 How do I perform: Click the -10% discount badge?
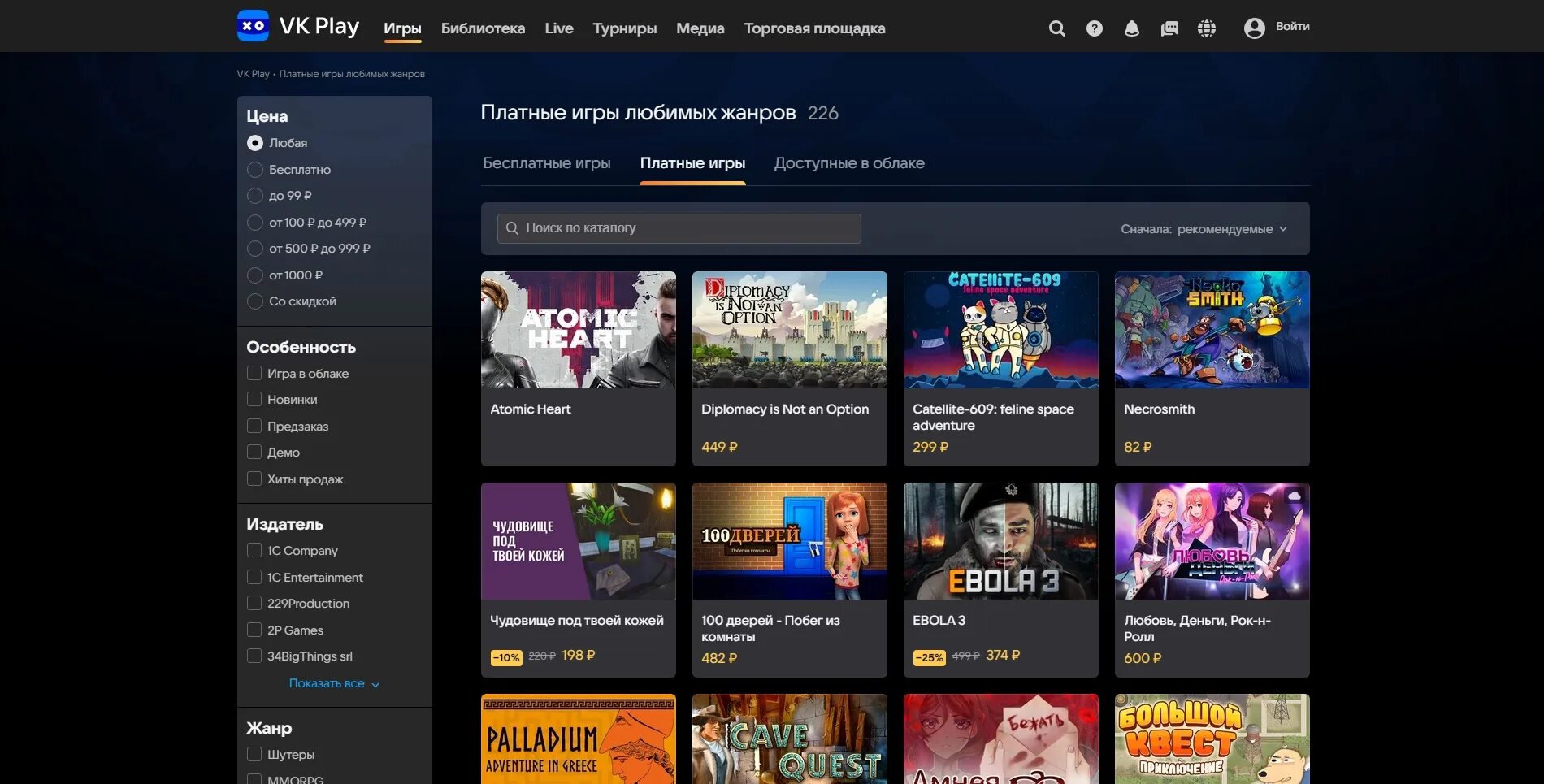click(x=506, y=657)
